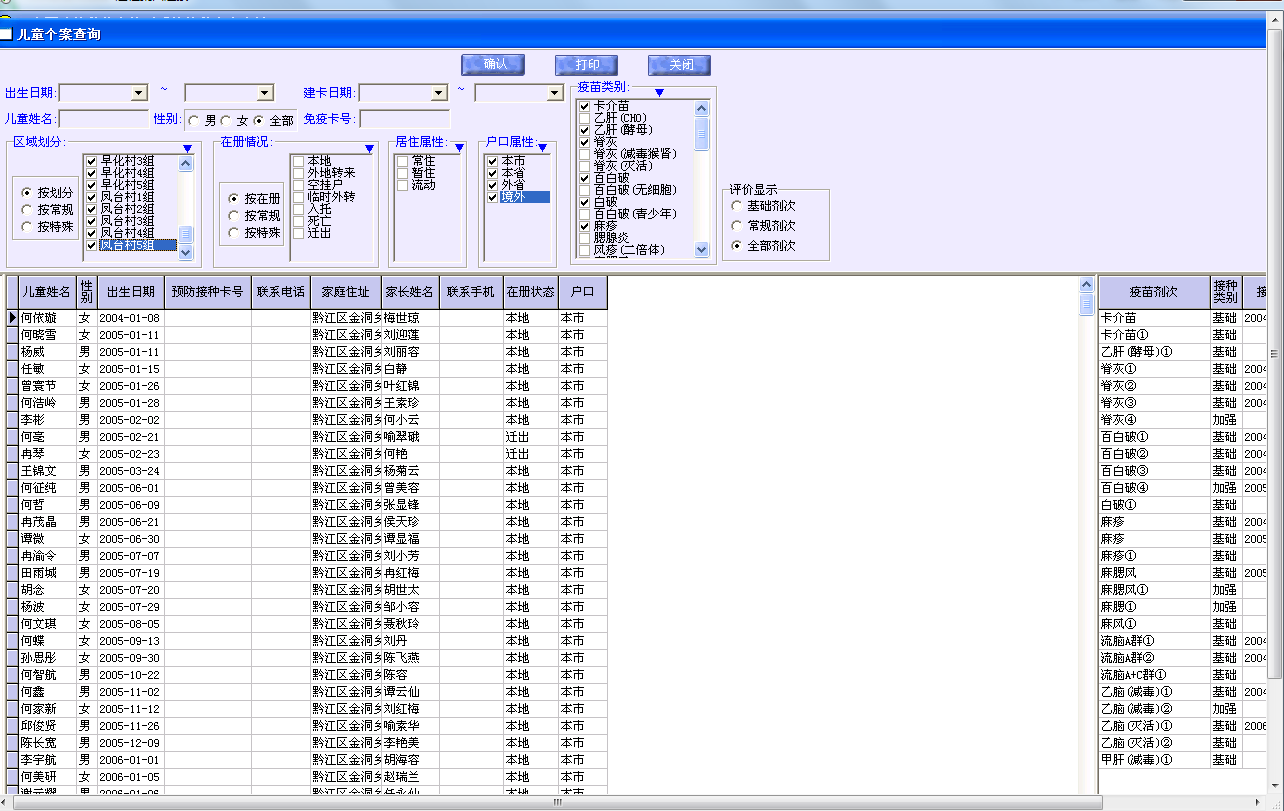This screenshot has width=1284, height=811.
Task: Check the 常住 residence checkbox
Action: (402, 161)
